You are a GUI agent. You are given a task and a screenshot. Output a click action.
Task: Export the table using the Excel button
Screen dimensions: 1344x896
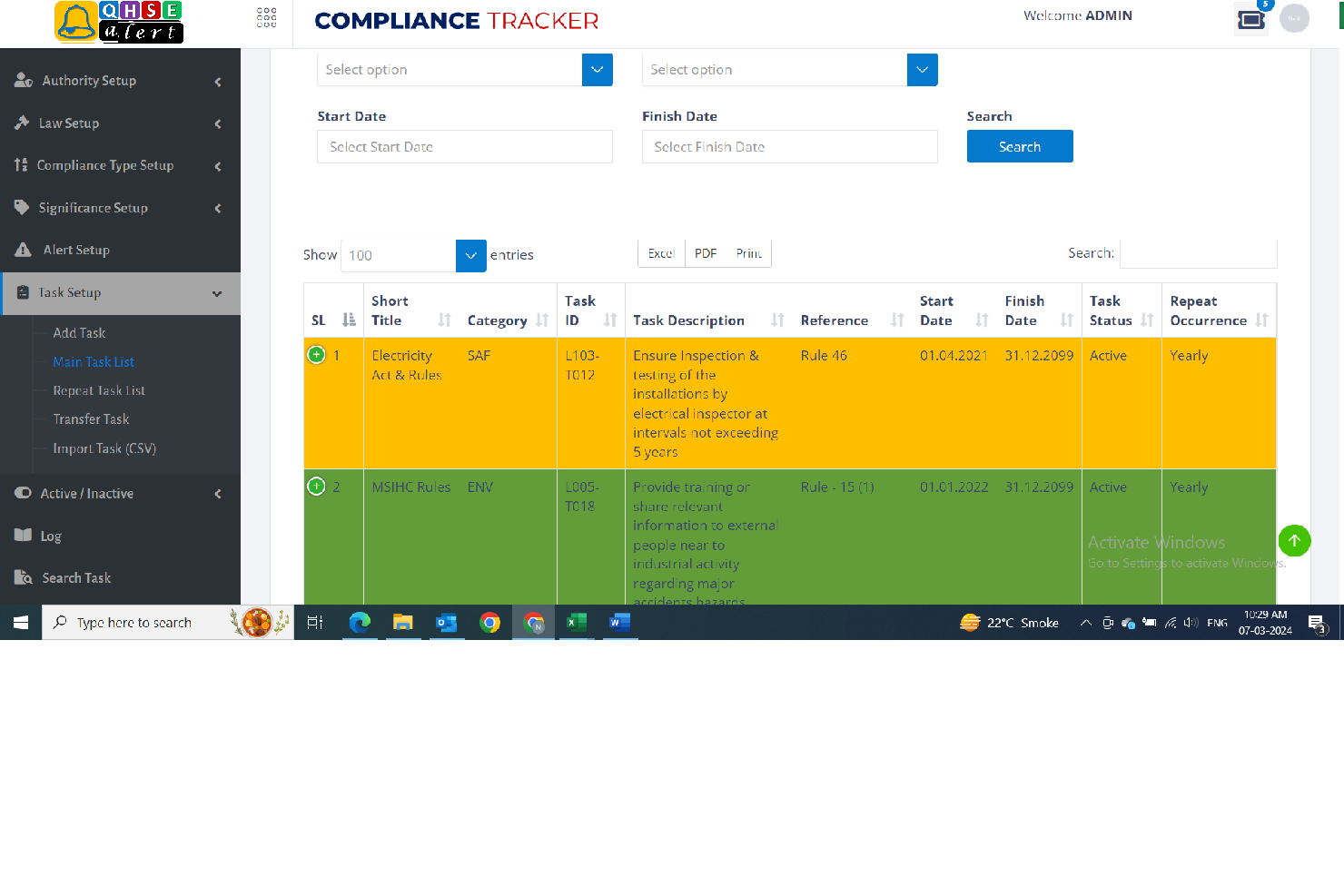(660, 253)
